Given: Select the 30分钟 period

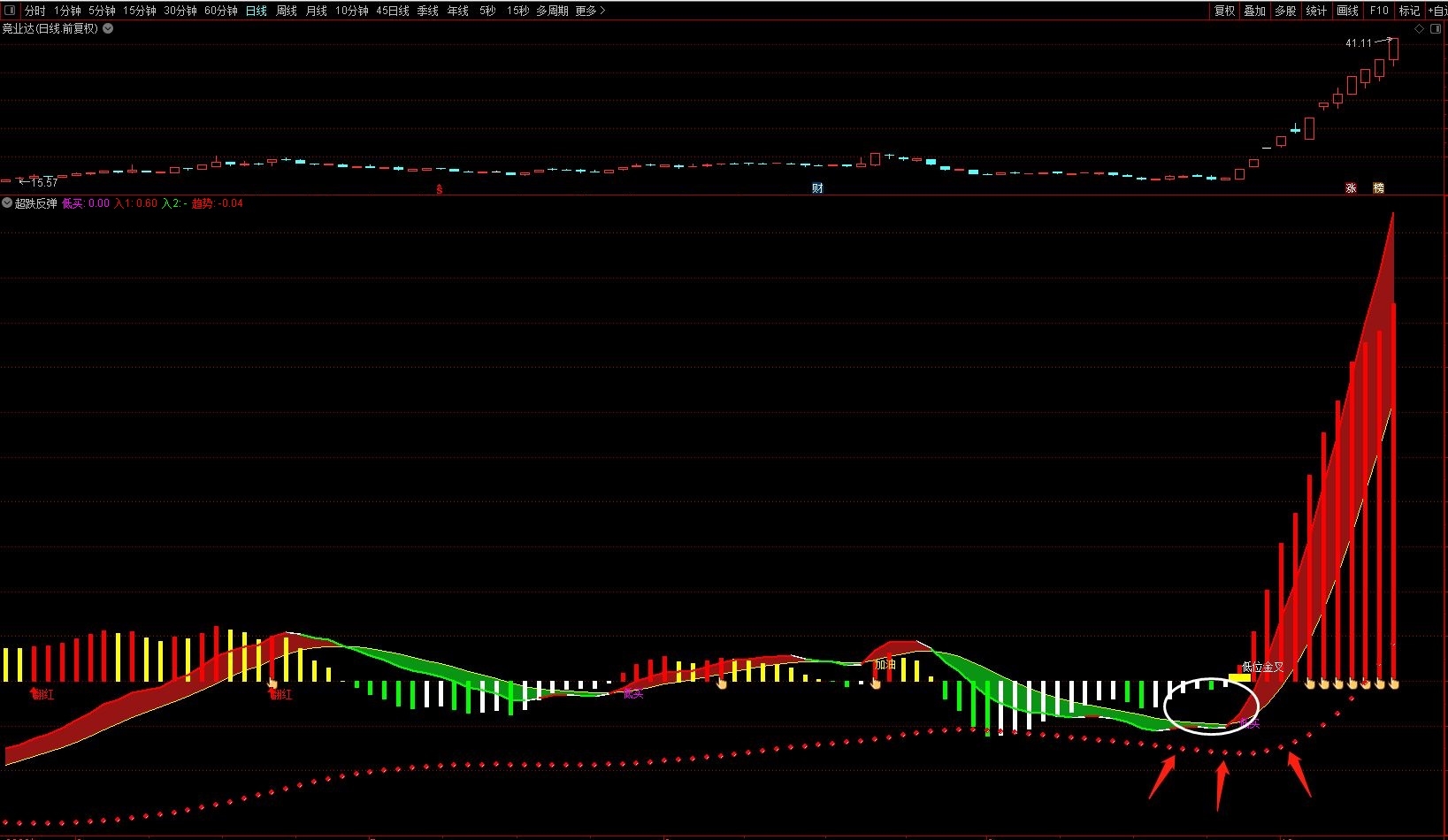Looking at the screenshot, I should coord(180,11).
